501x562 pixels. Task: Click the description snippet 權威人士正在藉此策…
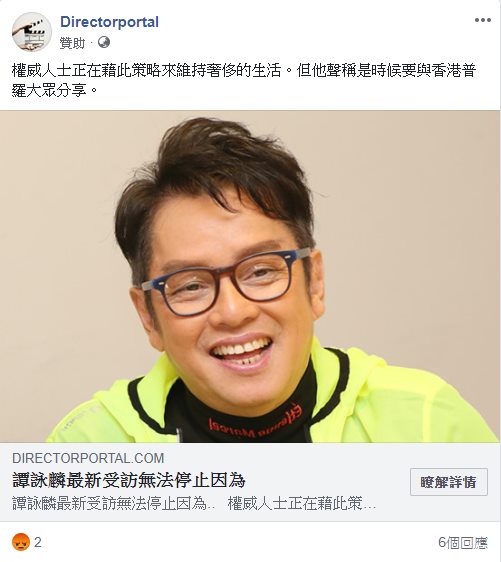point(302,503)
